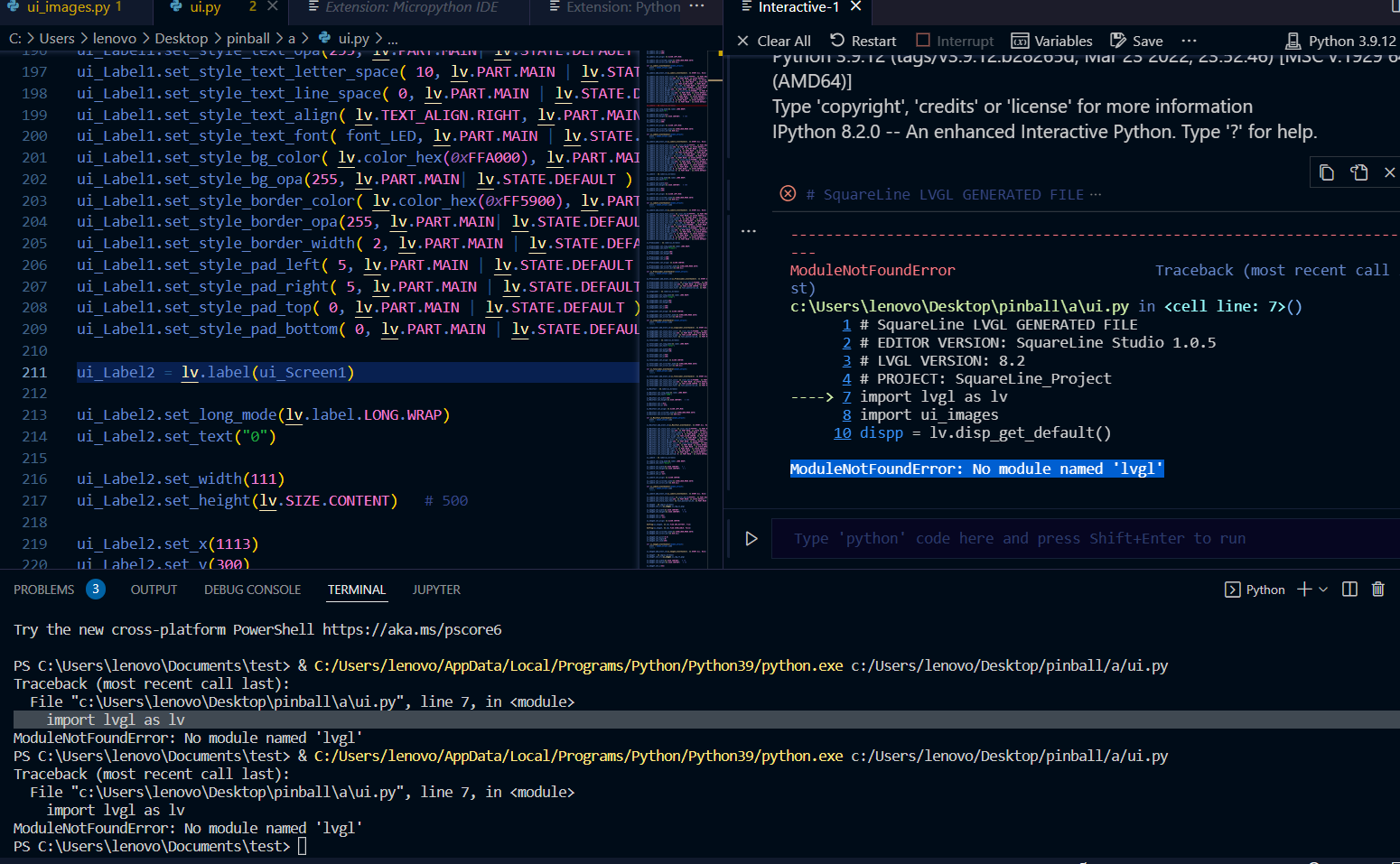Show more editor tab actions

click(x=696, y=7)
